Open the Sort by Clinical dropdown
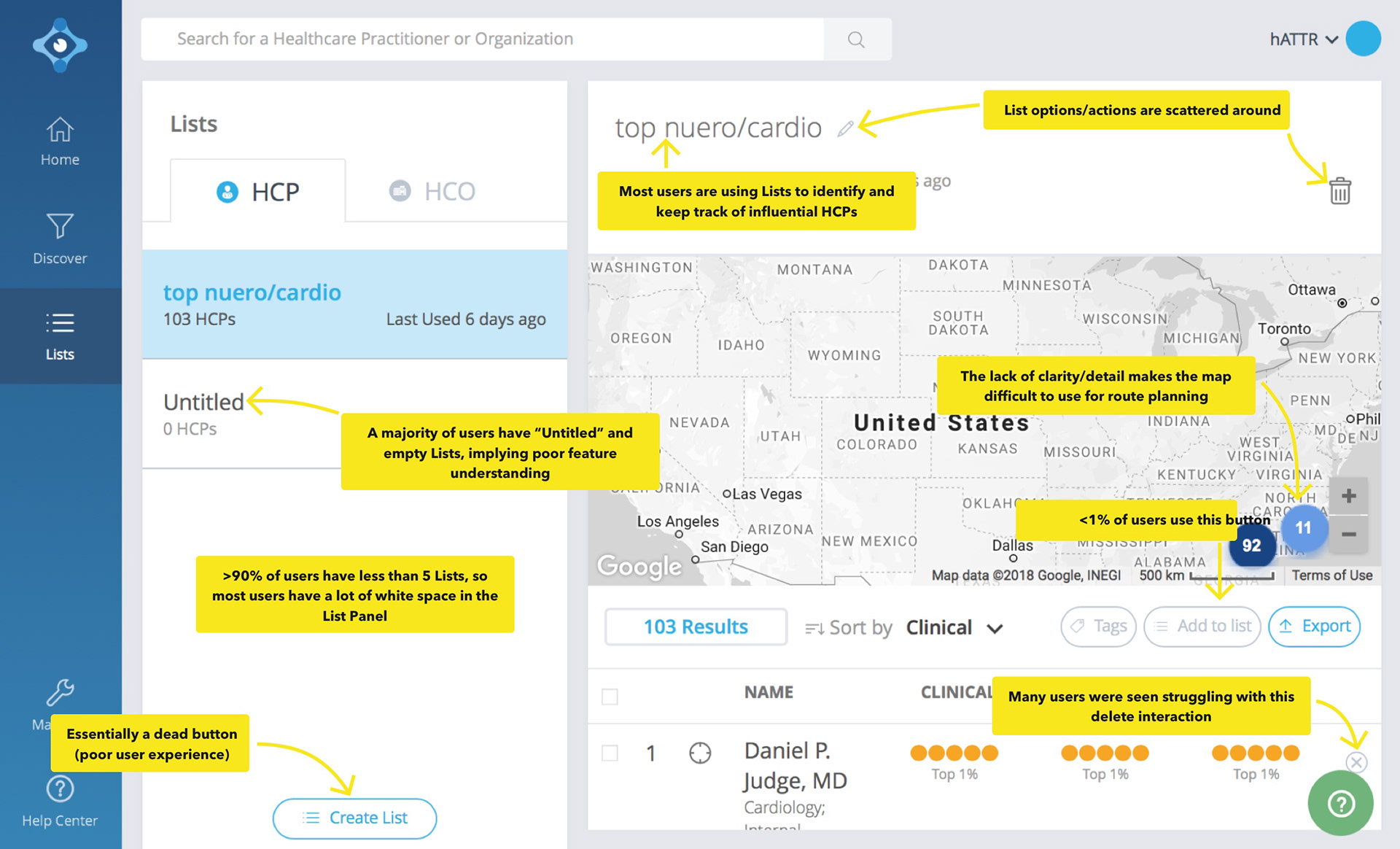The image size is (1400, 849). [954, 627]
